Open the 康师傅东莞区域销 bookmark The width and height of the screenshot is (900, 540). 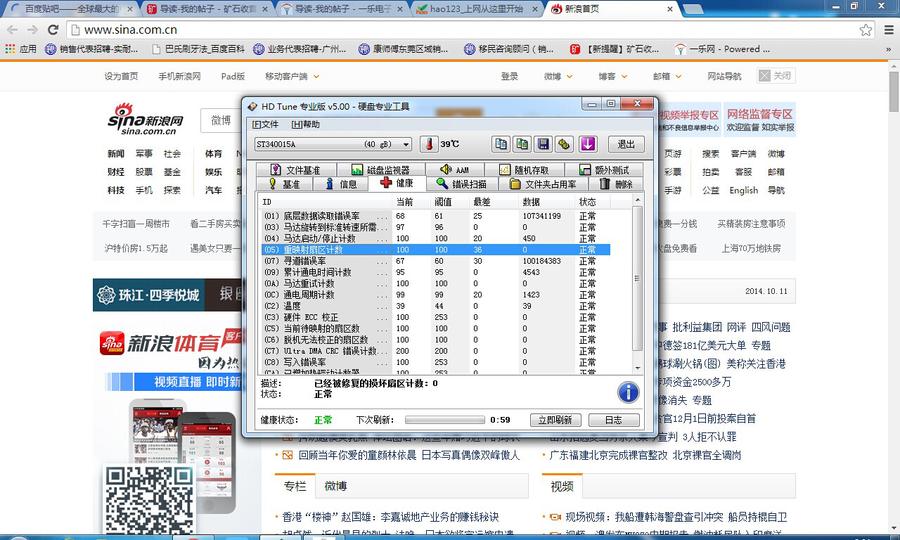404,49
